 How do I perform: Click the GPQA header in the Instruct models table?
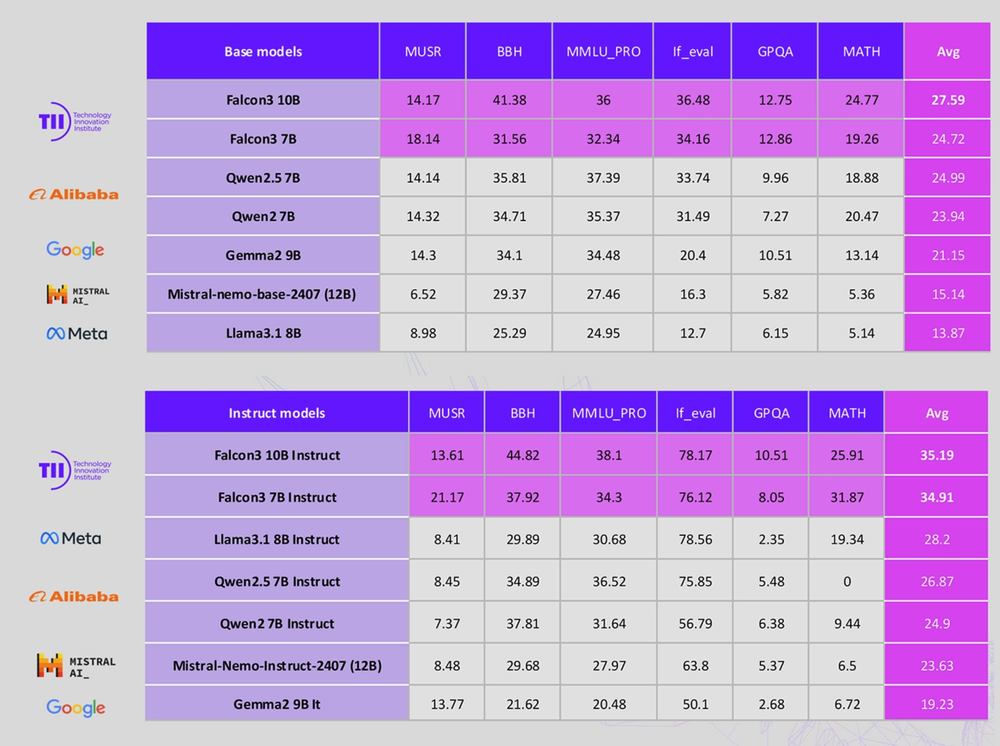coord(771,413)
